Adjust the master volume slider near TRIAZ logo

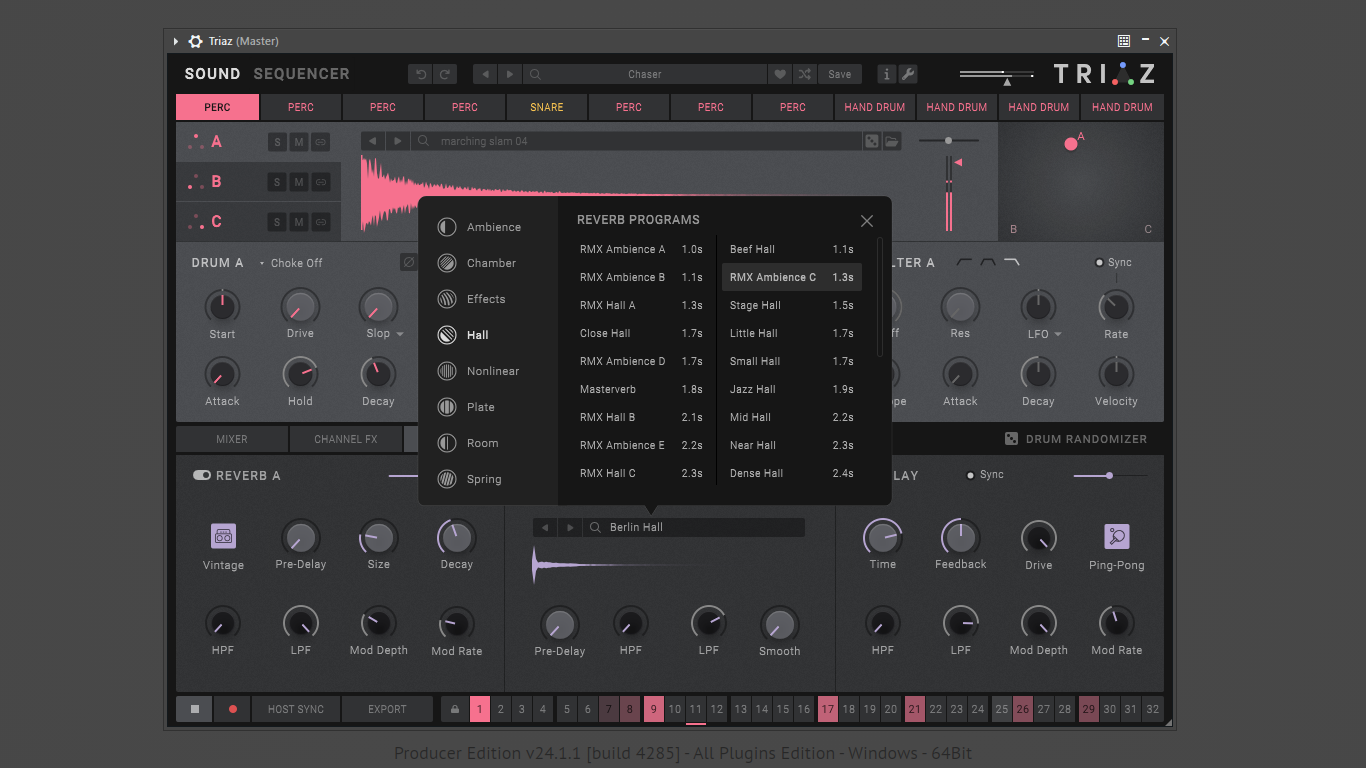point(998,75)
